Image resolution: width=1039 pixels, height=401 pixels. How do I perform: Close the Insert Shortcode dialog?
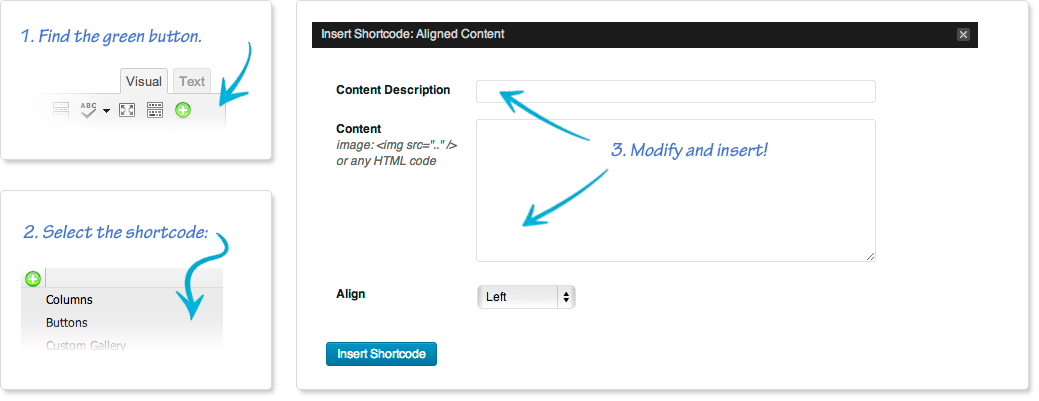point(963,34)
